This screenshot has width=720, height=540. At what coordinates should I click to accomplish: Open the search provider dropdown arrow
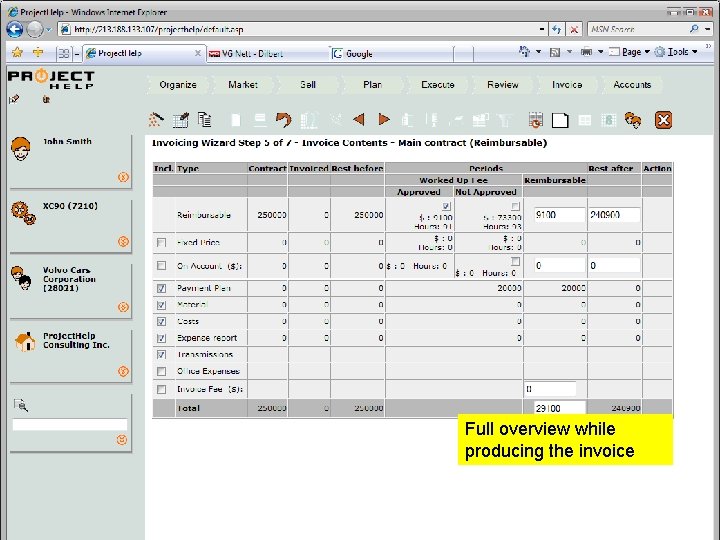(707, 29)
